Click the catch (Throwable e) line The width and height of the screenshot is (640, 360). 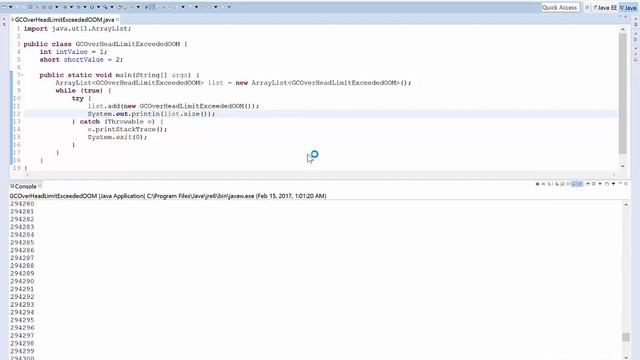pos(117,122)
